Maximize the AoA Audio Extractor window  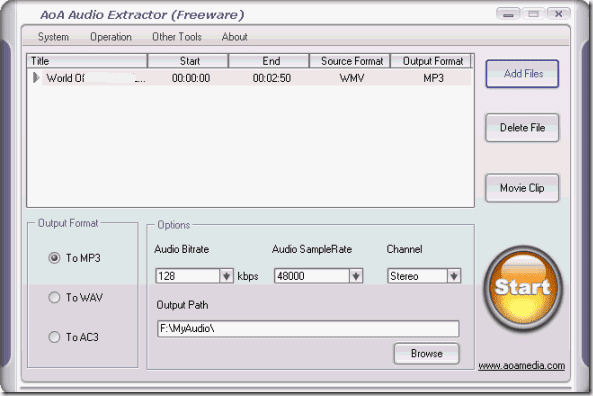(x=533, y=14)
